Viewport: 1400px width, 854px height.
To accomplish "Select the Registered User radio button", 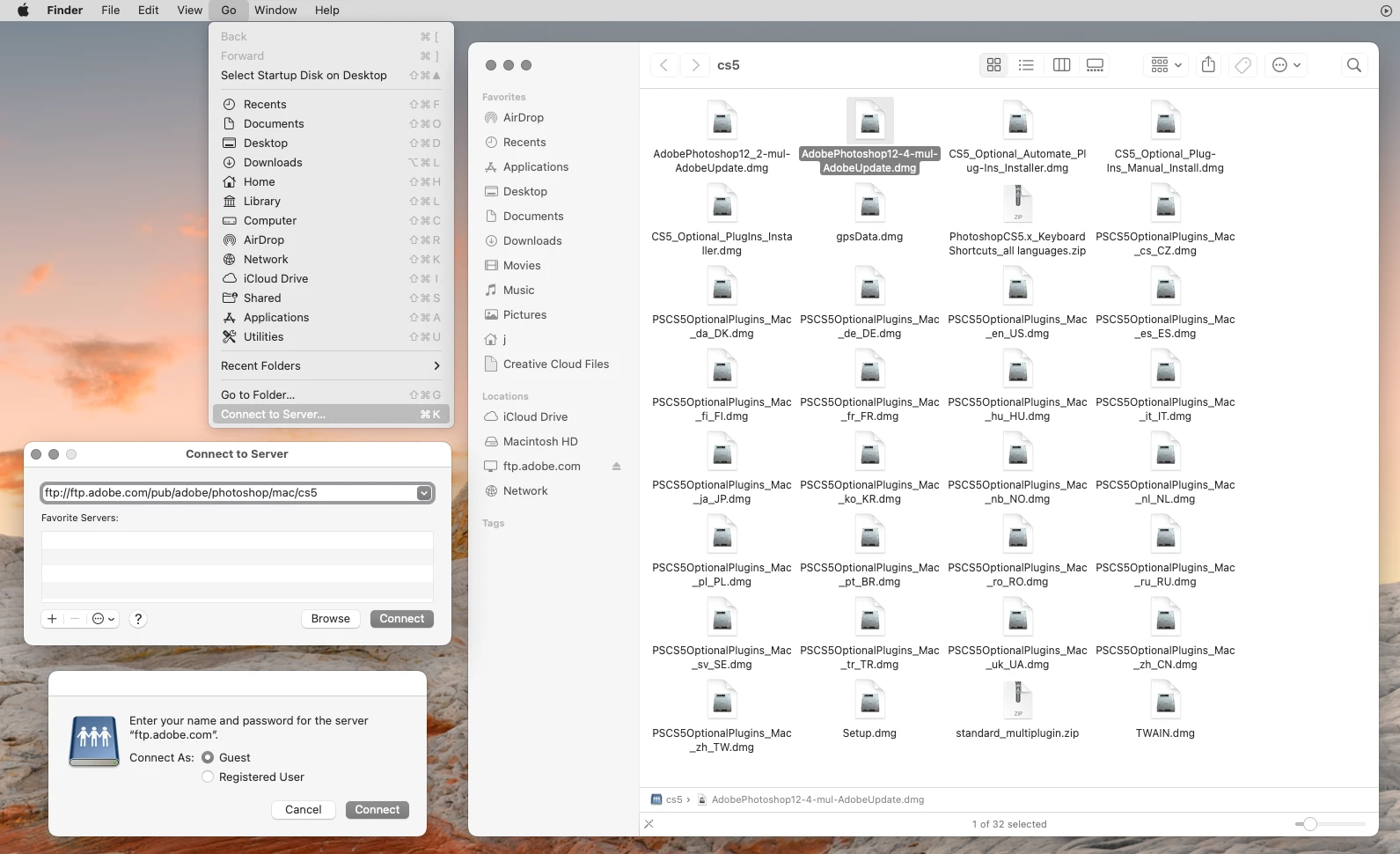I will click(208, 777).
